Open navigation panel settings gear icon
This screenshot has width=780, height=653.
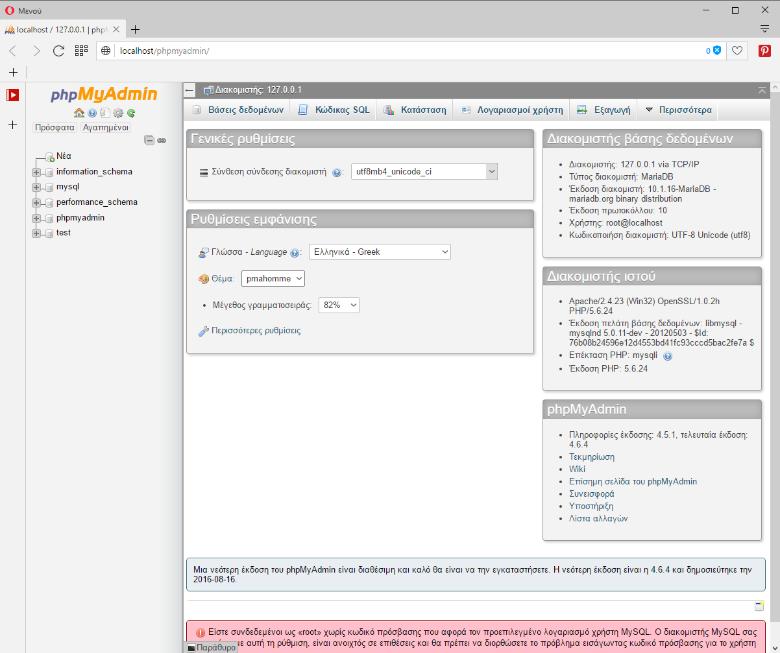pyautogui.click(x=118, y=113)
